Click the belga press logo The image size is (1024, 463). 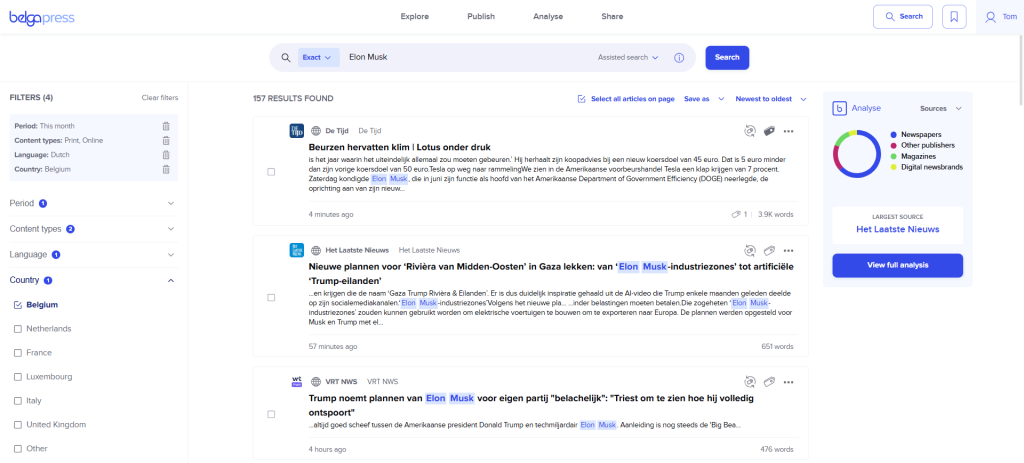pos(42,18)
